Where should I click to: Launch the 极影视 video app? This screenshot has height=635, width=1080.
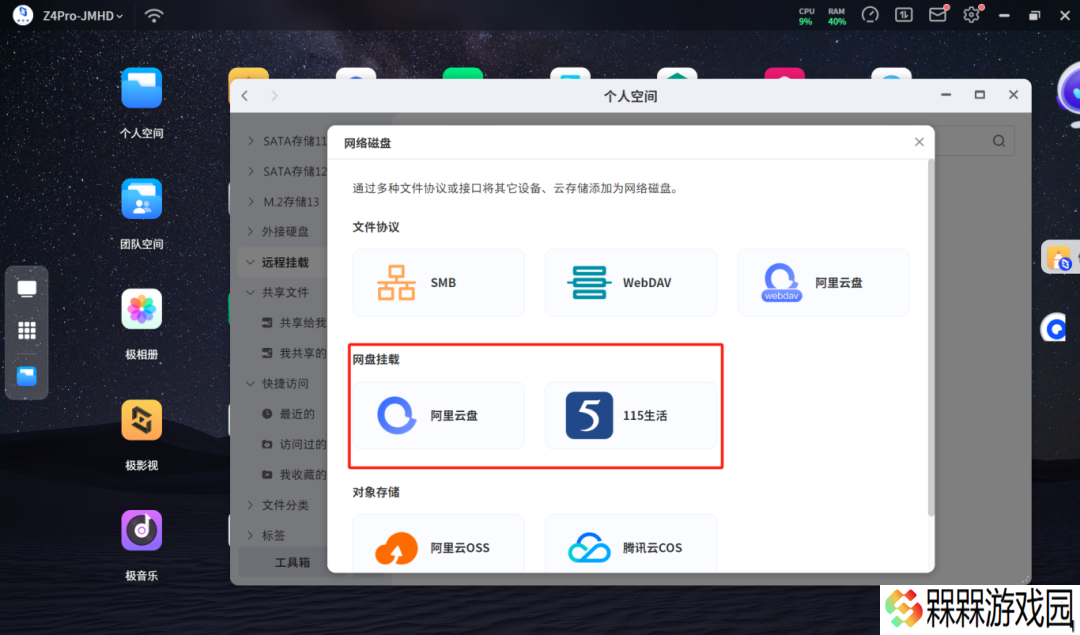(141, 420)
